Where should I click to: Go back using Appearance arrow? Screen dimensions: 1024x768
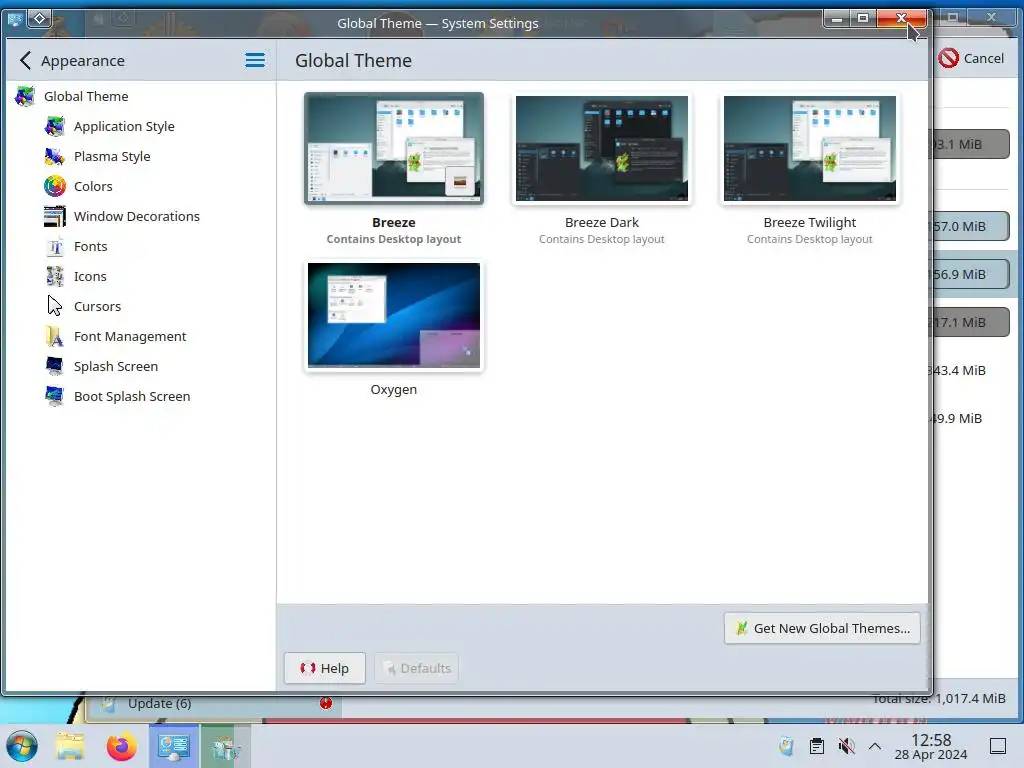click(x=25, y=61)
